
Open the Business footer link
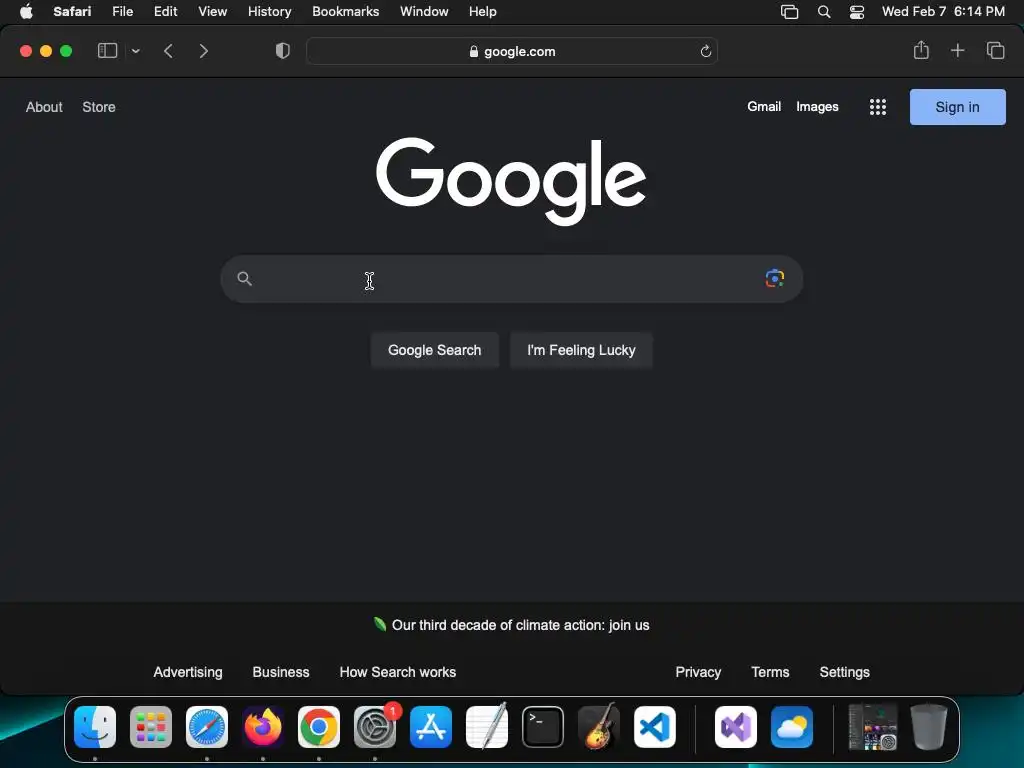281,672
